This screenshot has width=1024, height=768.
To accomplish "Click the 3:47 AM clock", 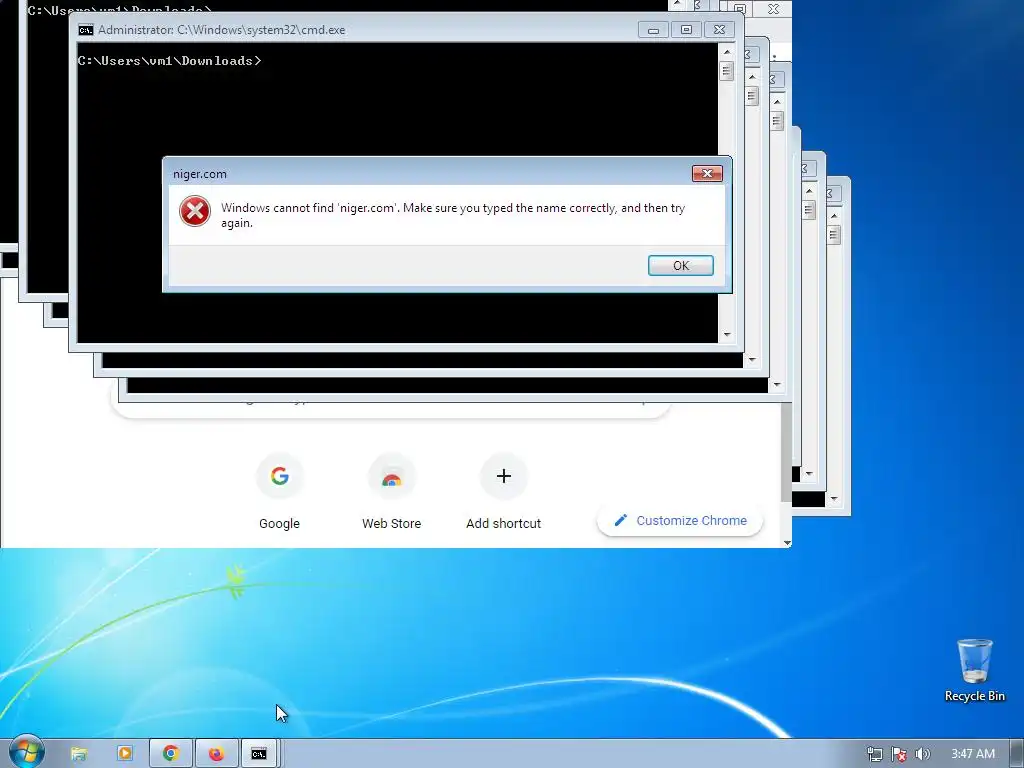I will point(973,754).
